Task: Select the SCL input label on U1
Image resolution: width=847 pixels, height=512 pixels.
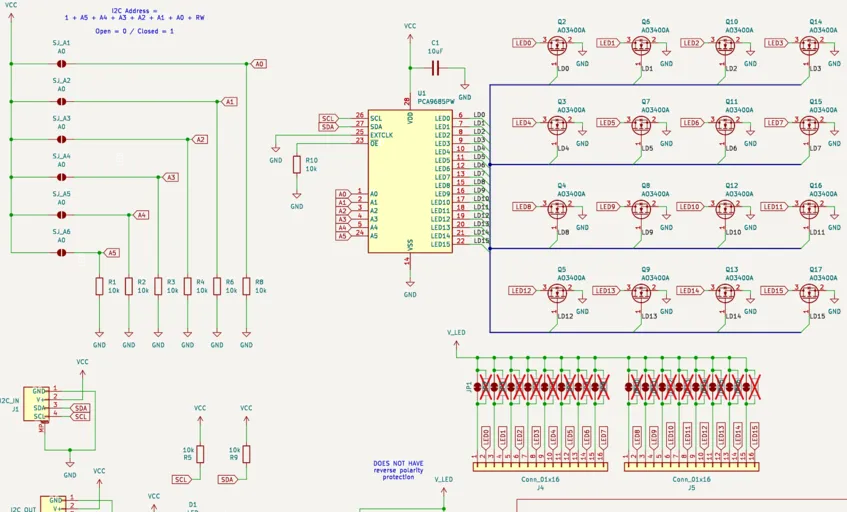Action: (x=328, y=118)
